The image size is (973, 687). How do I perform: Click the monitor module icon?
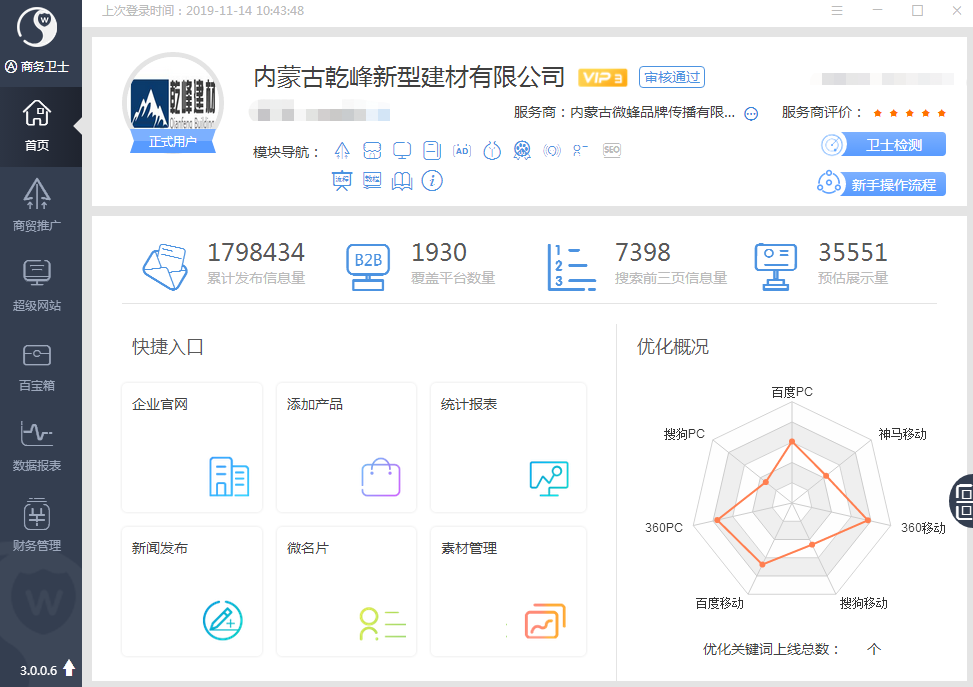pos(401,150)
